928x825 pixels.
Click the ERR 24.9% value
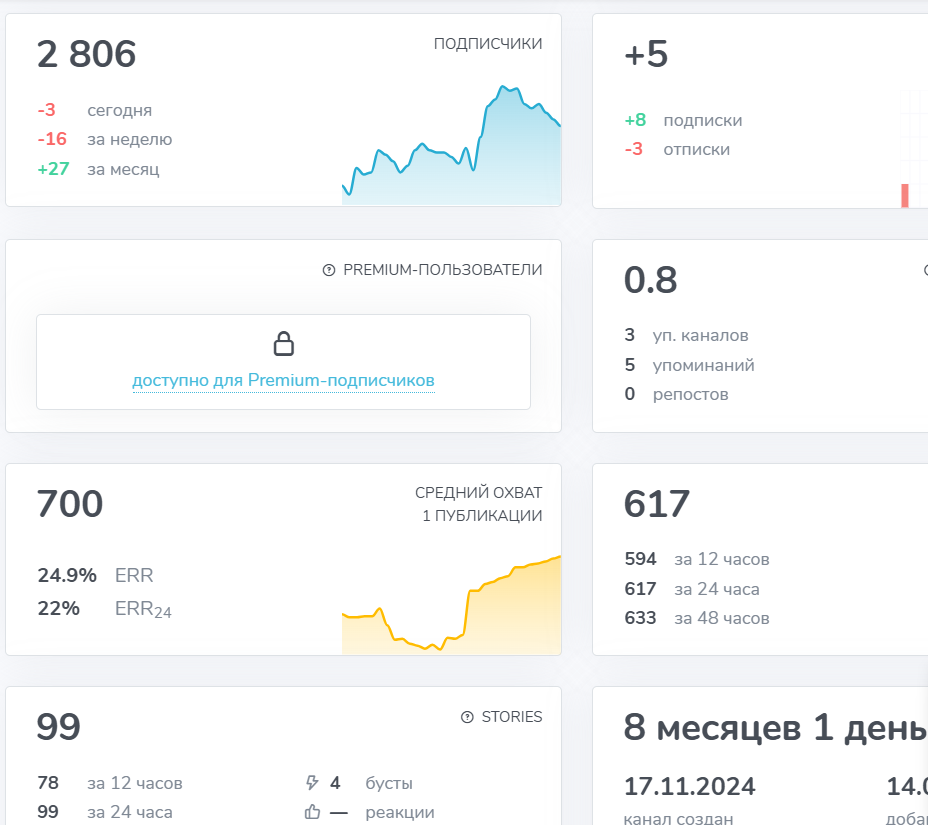[x=67, y=575]
